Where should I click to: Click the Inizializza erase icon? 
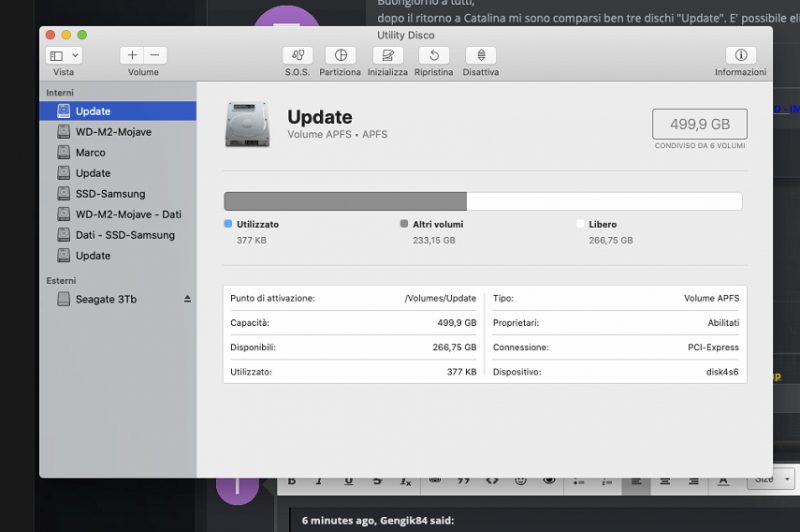click(x=387, y=56)
